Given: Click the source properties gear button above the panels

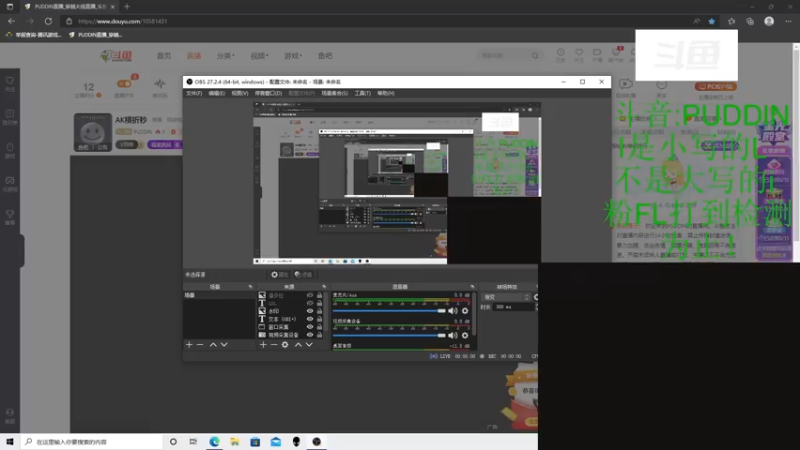Looking at the screenshot, I should pos(279,274).
